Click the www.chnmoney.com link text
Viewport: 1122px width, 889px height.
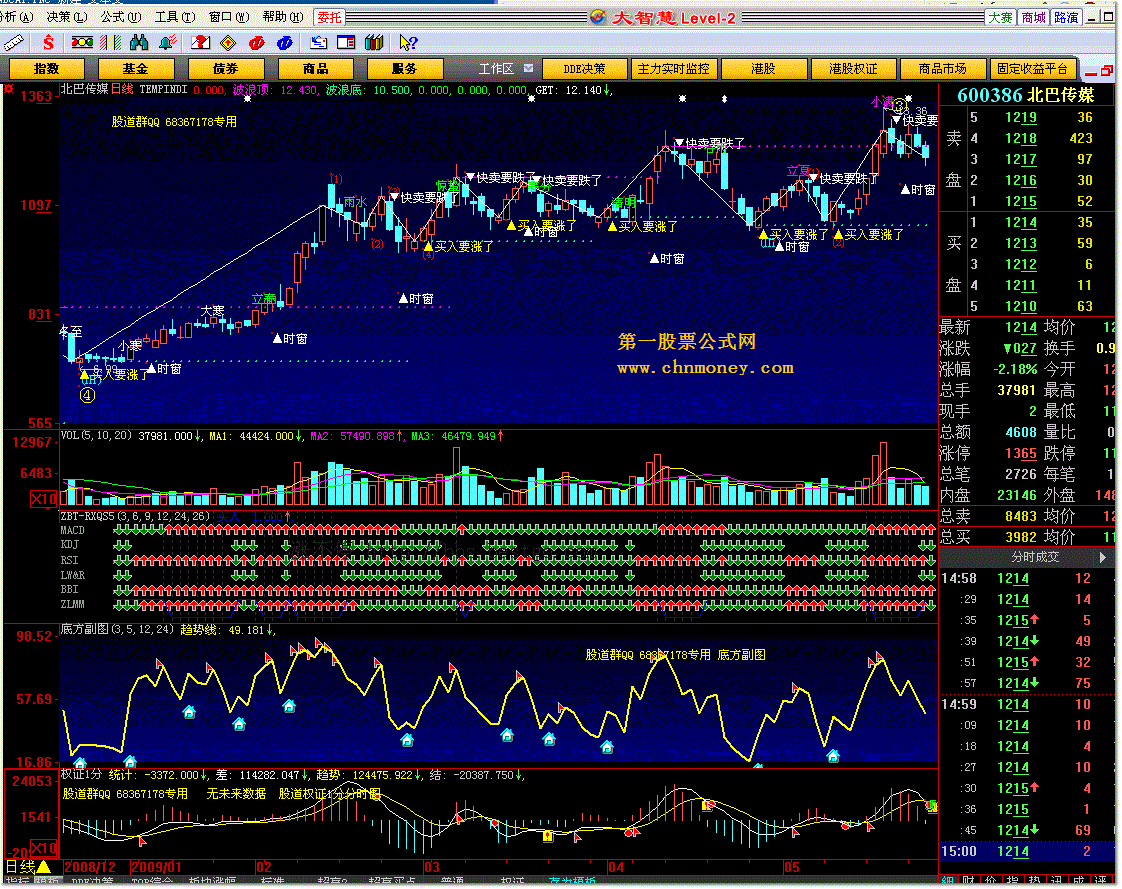[x=706, y=368]
